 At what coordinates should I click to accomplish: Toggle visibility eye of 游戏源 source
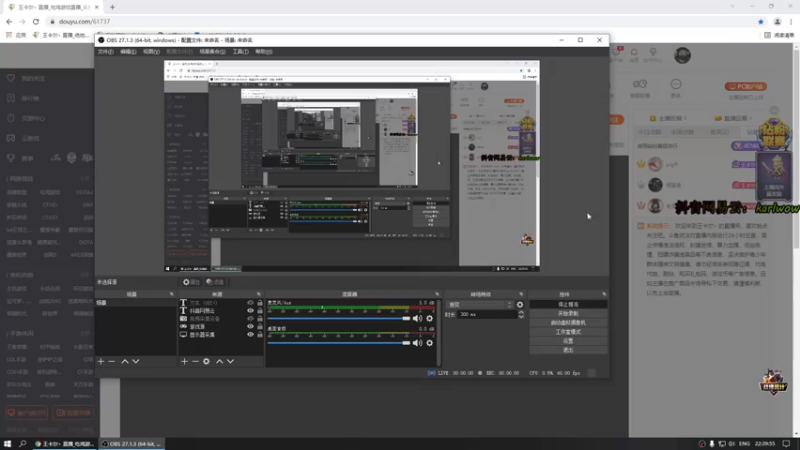pos(251,327)
